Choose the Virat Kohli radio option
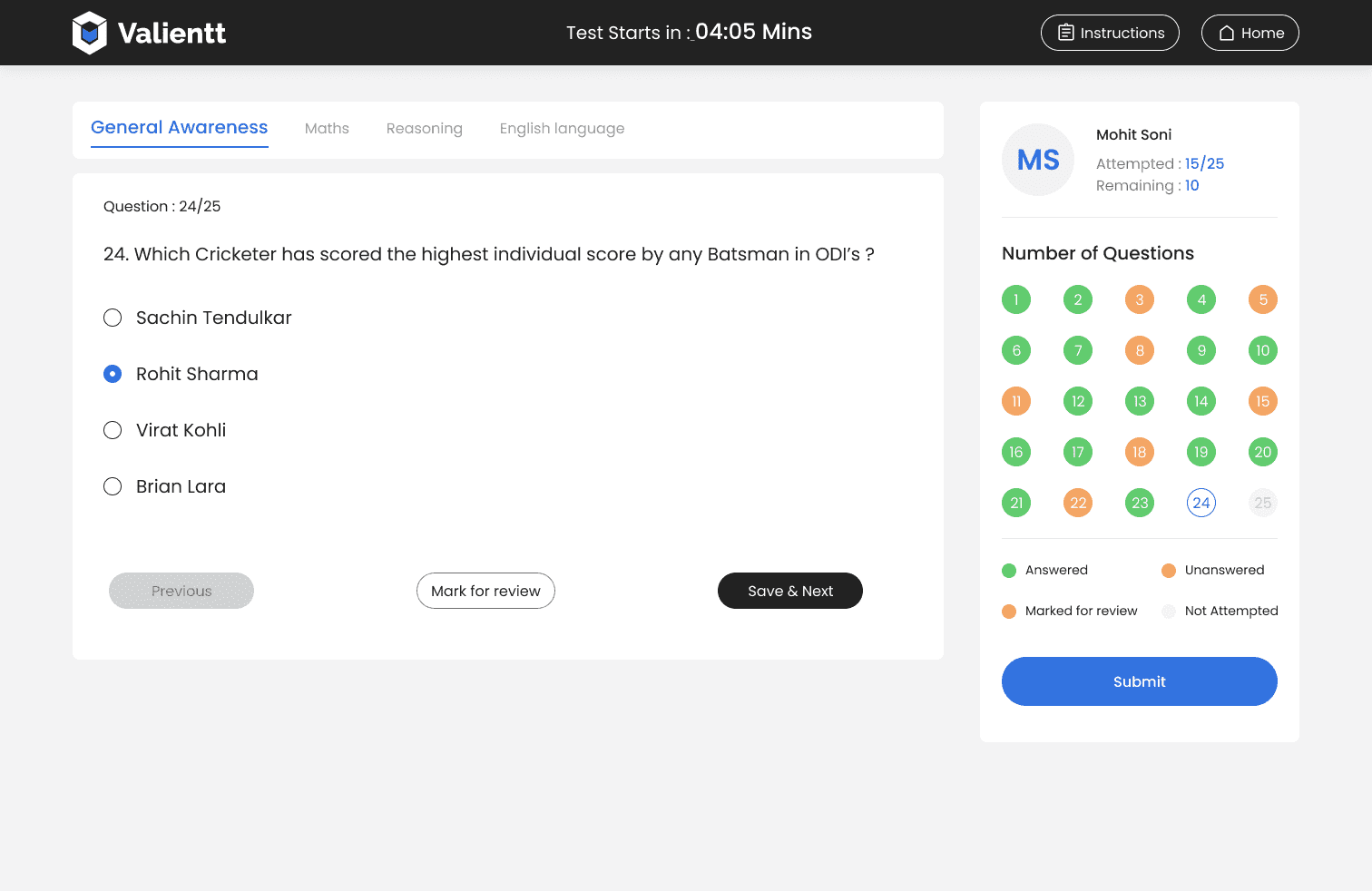1372x891 pixels. tap(113, 430)
